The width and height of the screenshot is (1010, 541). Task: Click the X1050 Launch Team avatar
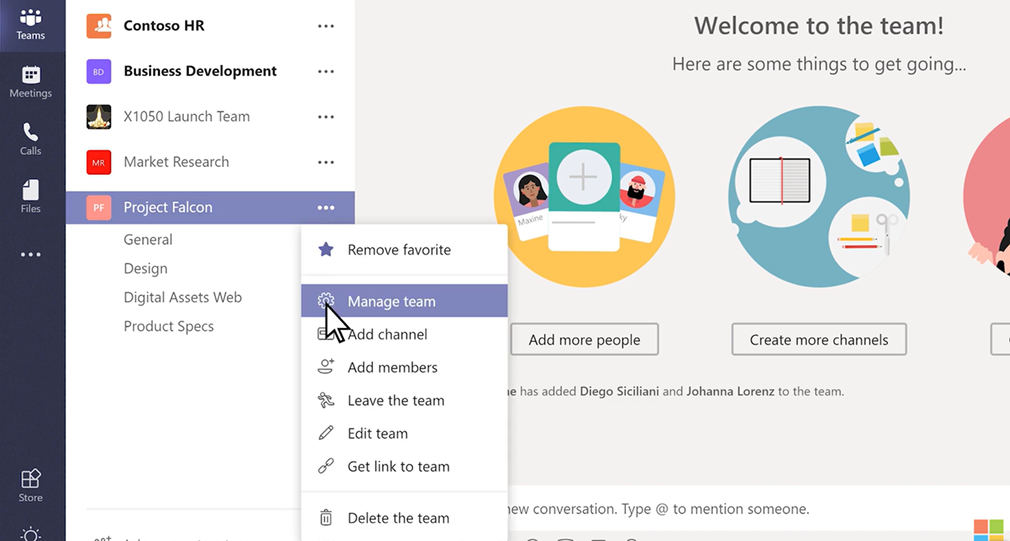click(x=99, y=117)
